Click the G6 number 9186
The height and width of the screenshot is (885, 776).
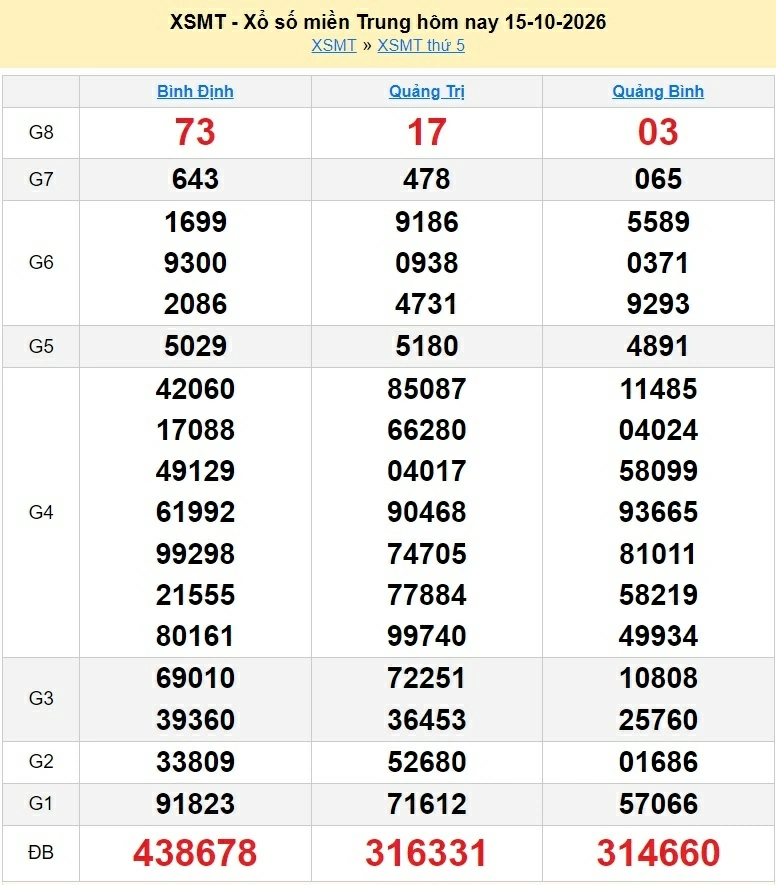(427, 222)
